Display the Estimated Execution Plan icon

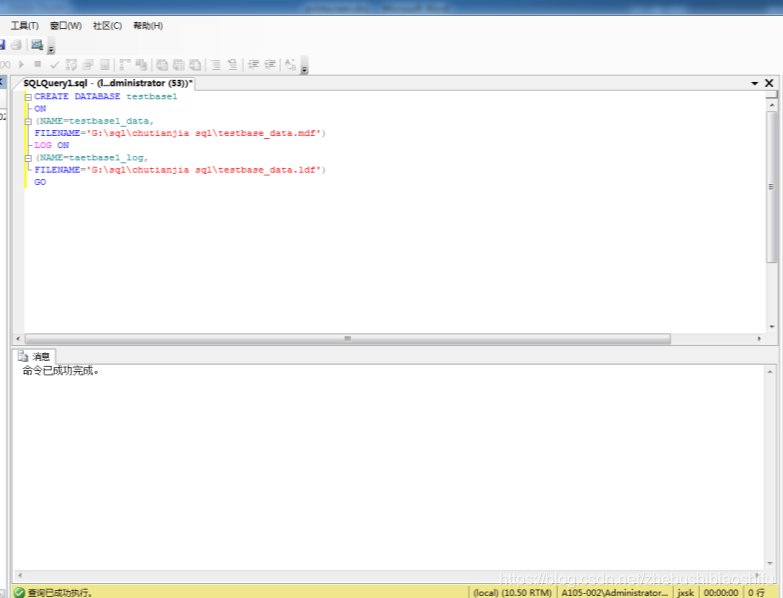click(x=71, y=64)
